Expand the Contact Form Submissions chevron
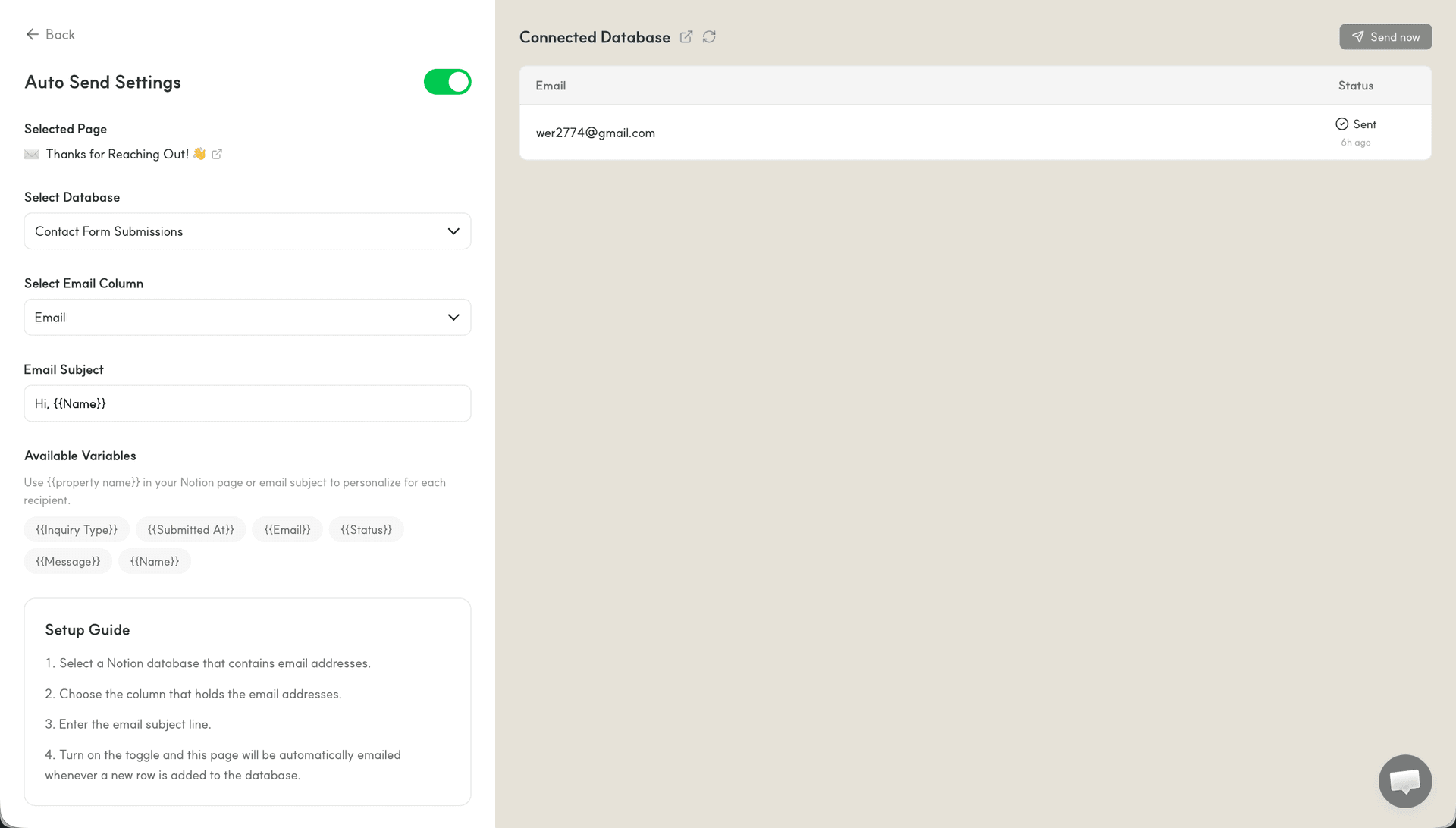 point(453,231)
